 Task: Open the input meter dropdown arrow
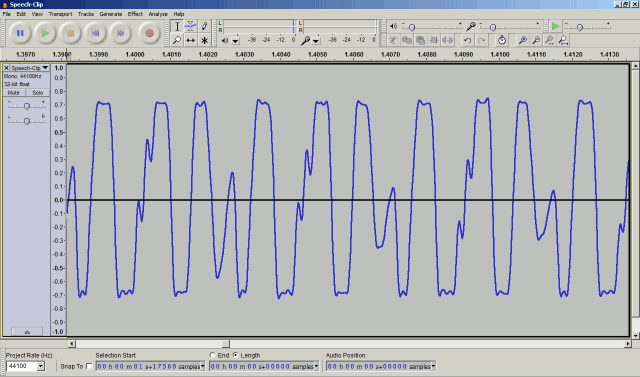(316, 41)
